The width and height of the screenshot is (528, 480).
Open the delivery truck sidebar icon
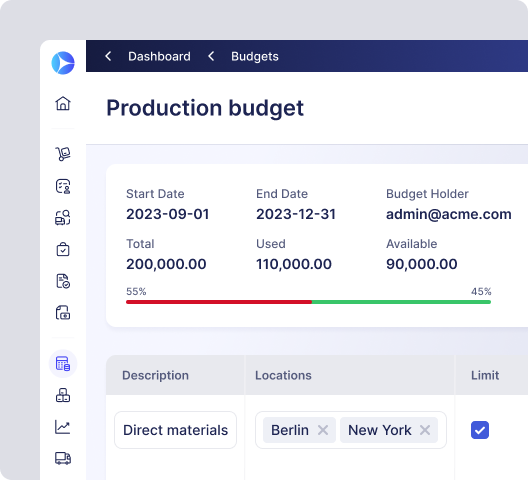(63, 458)
